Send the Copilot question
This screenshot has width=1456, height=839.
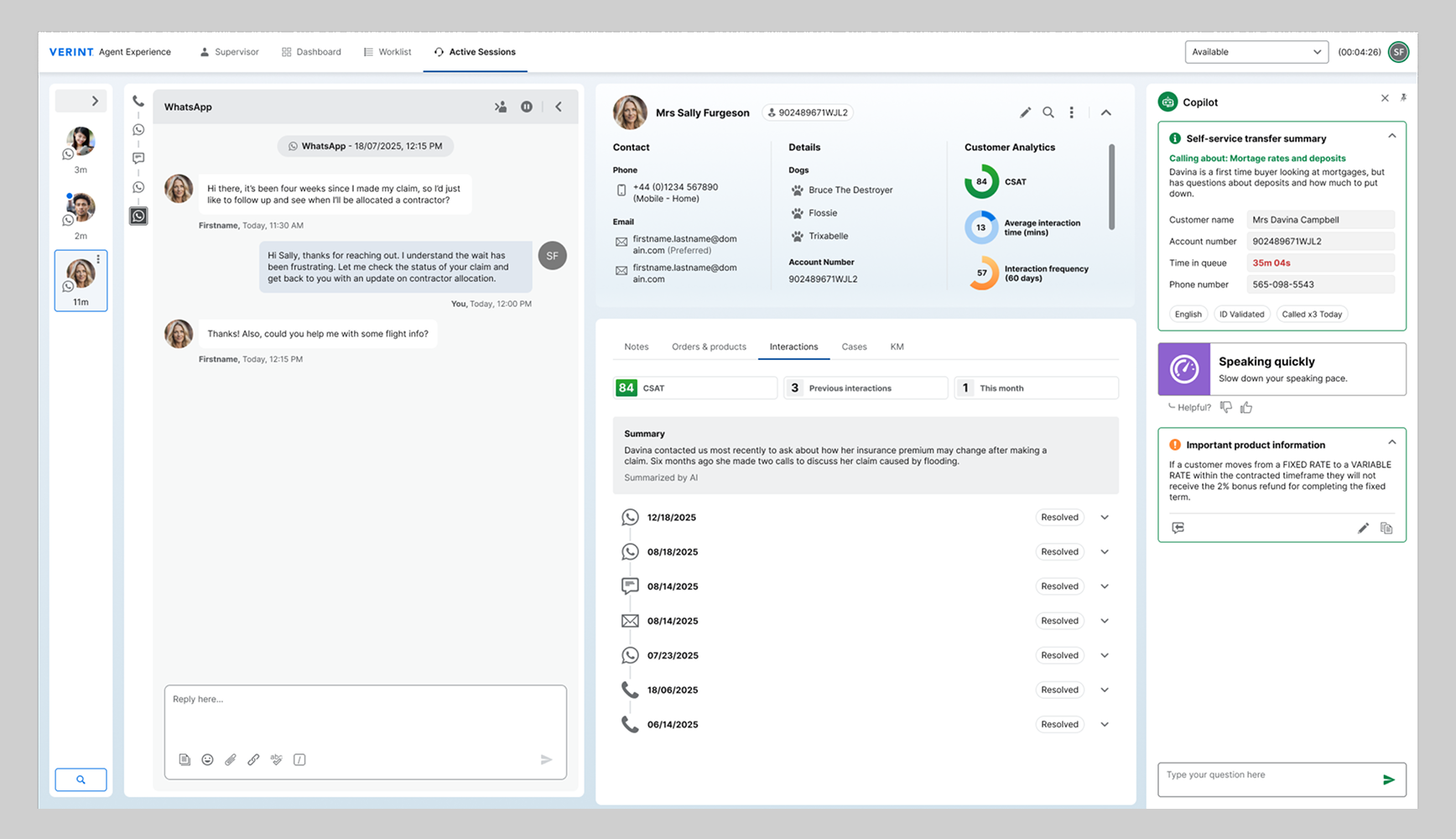[1388, 779]
